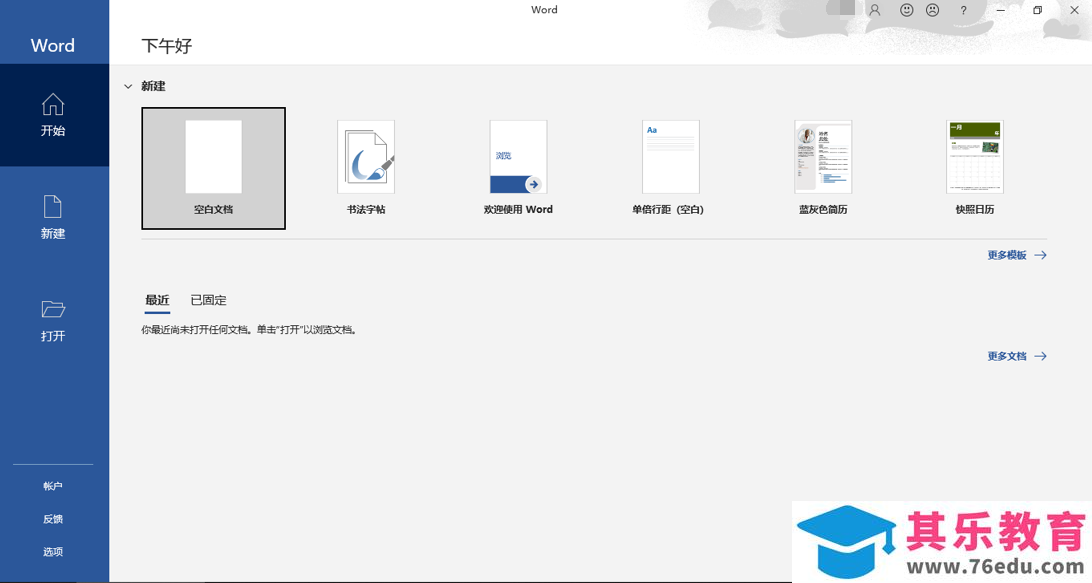Select the 单倍行距 (空白) template
This screenshot has height=583, width=1092.
[x=670, y=168]
